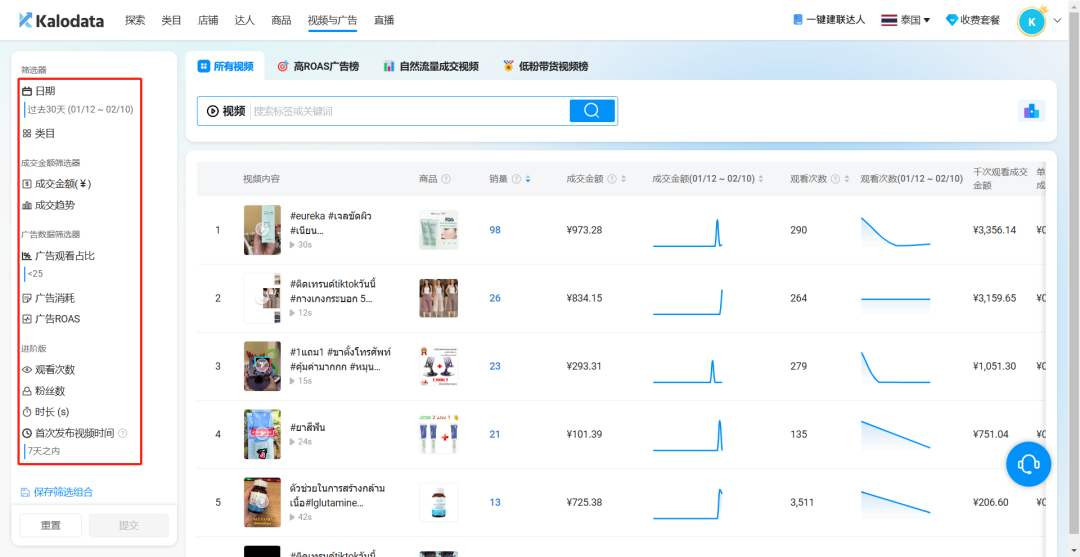Click help icon next to 观看次数 header

(x=835, y=179)
